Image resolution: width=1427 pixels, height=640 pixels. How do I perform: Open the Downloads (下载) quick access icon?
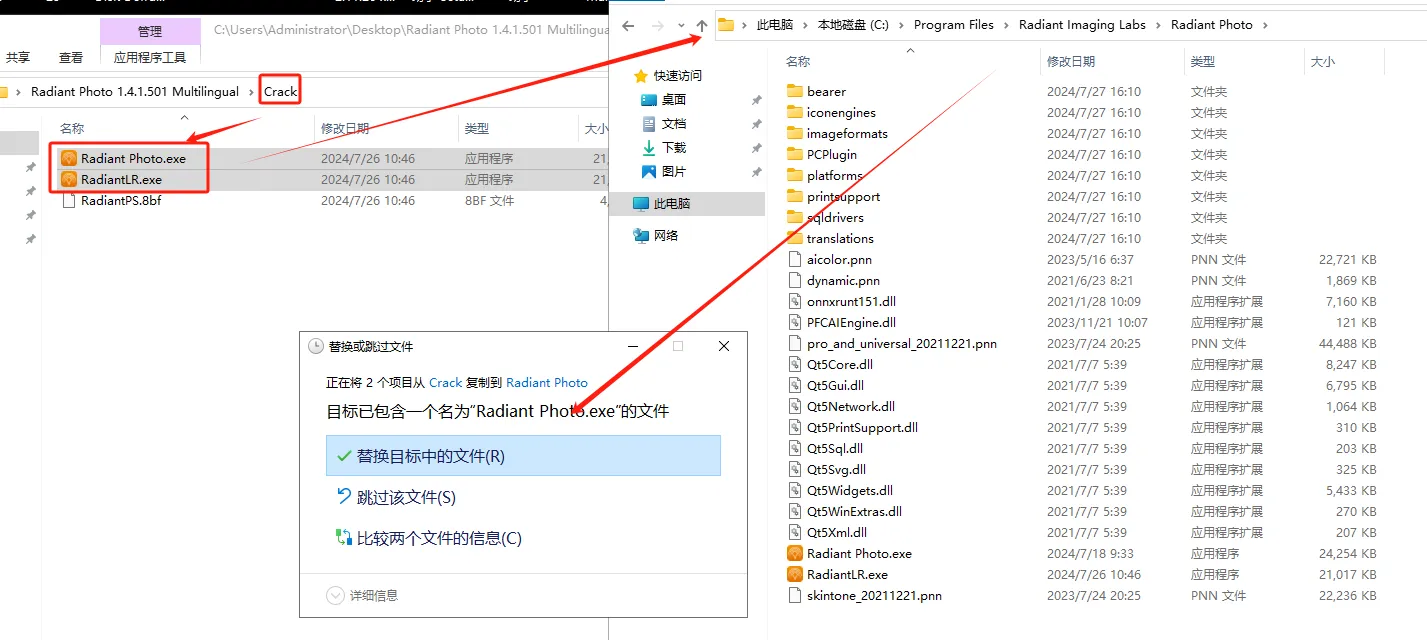point(649,147)
